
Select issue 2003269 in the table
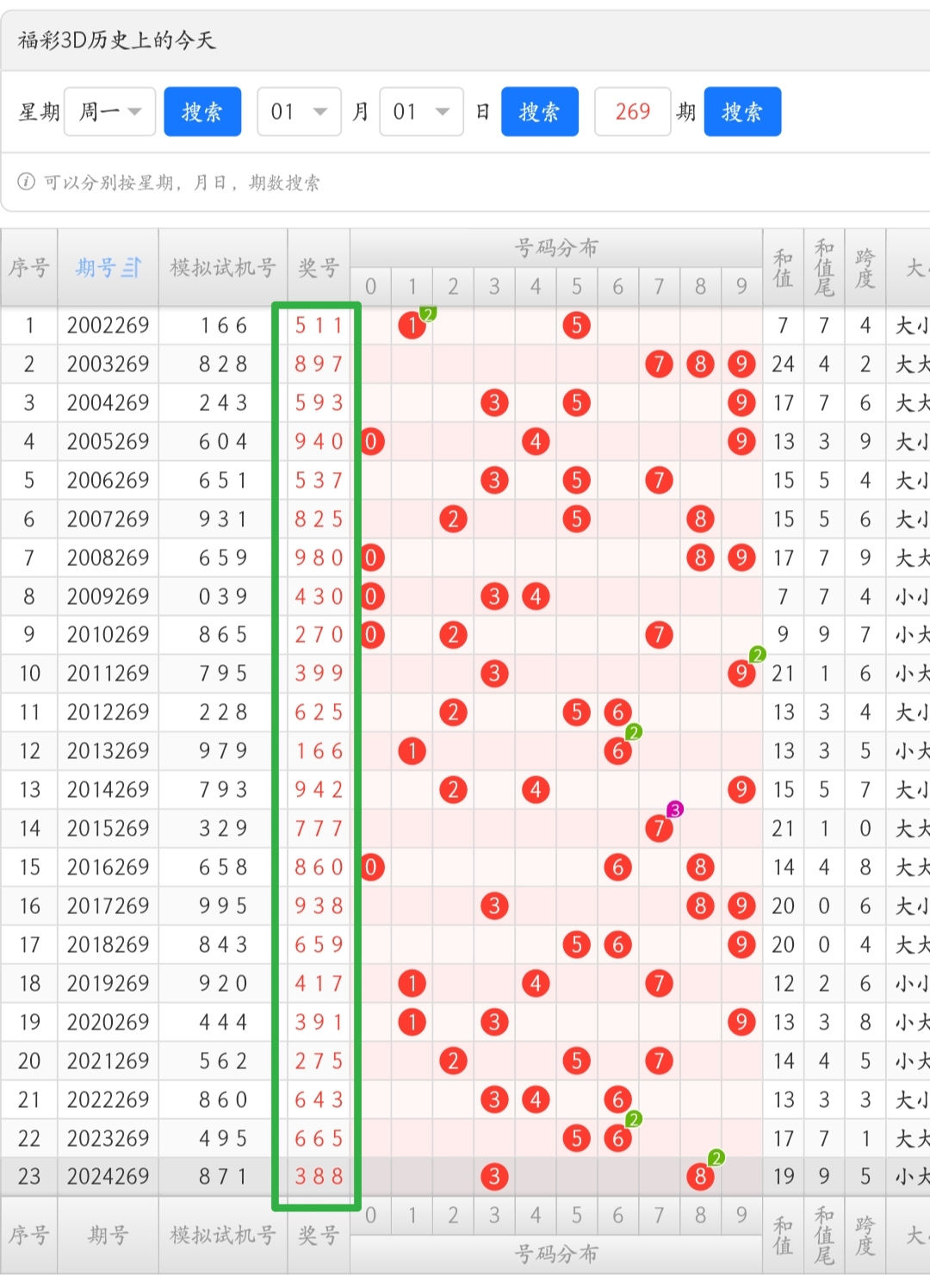coord(108,364)
